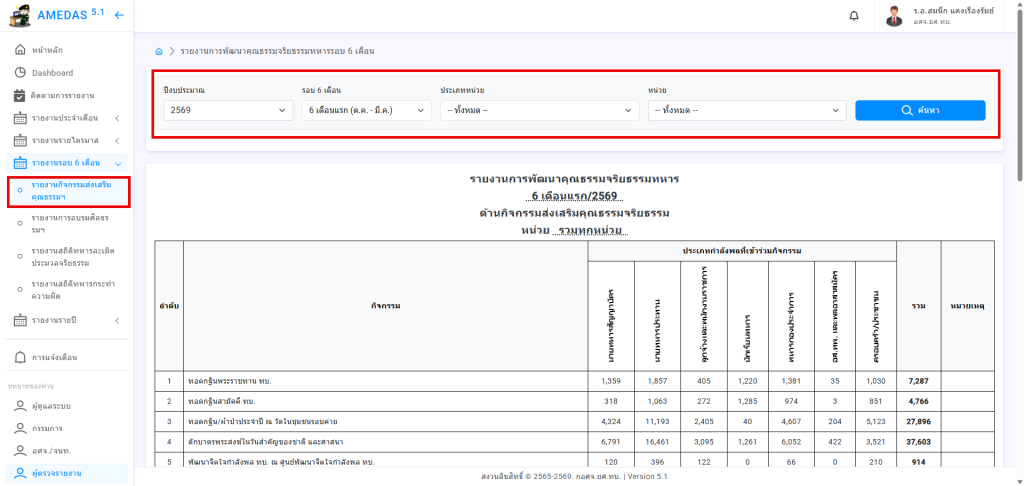Select the กรรมการ role person icon
The width and height of the screenshot is (1024, 486).
[20, 429]
